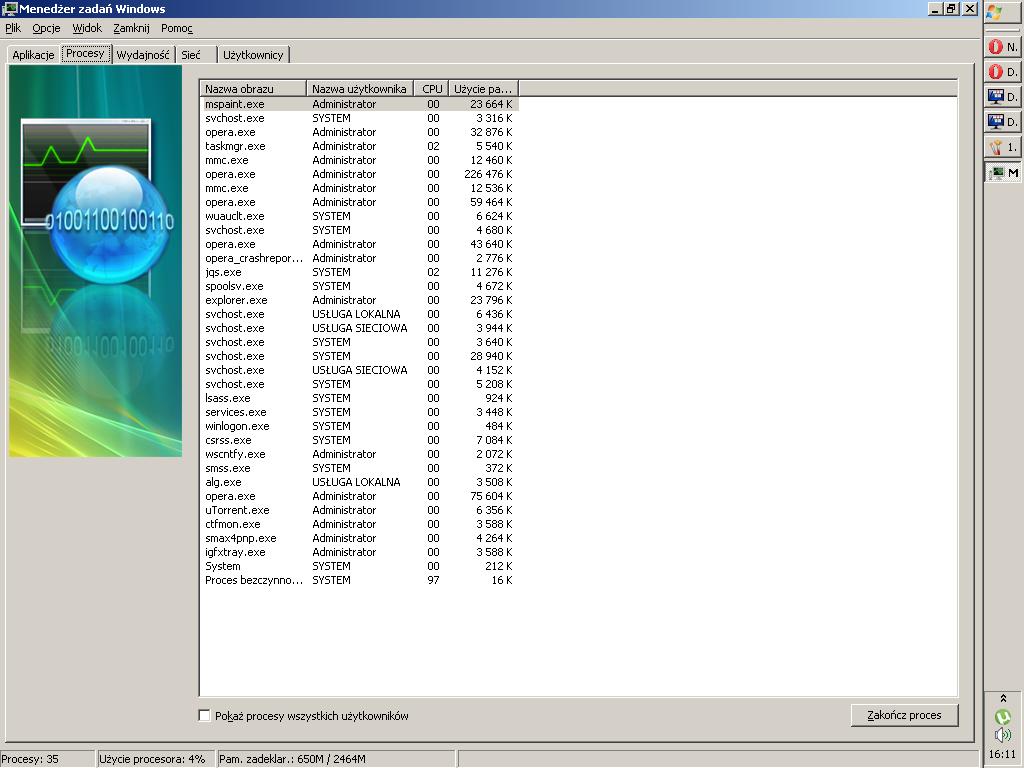Click Użycie procesora: 4% status entry
Screen dimensions: 1024x768
pyautogui.click(x=156, y=759)
